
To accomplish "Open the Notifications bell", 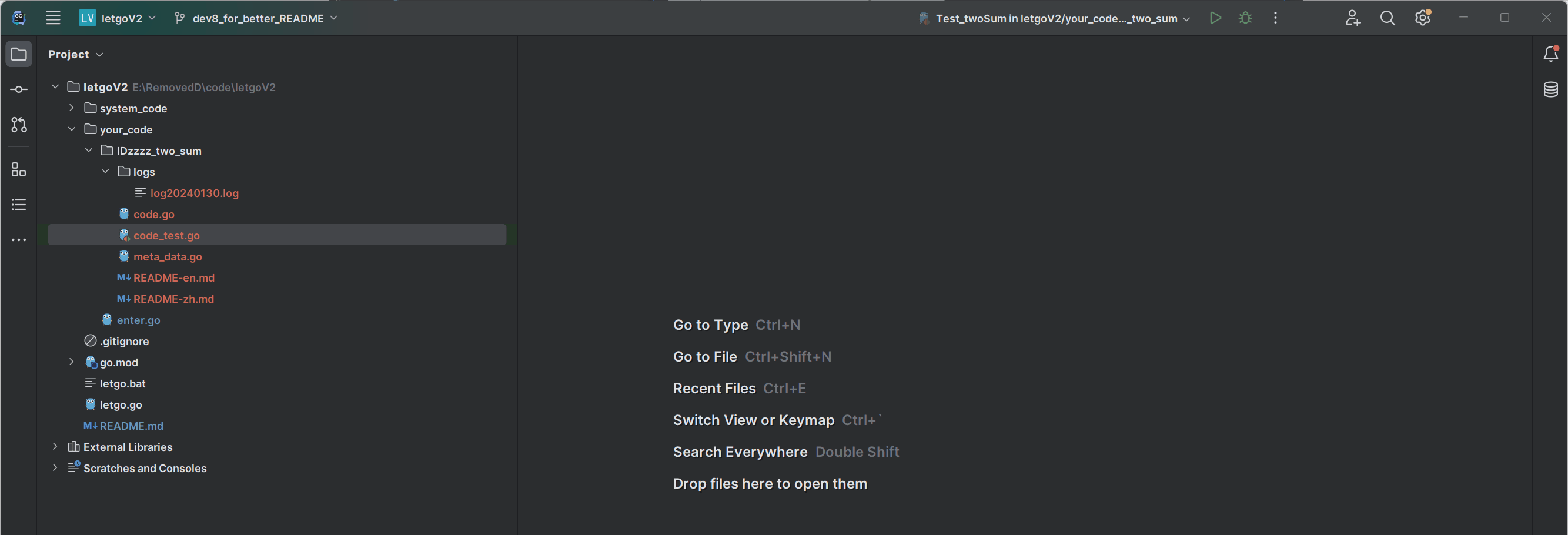I will pos(1550,54).
